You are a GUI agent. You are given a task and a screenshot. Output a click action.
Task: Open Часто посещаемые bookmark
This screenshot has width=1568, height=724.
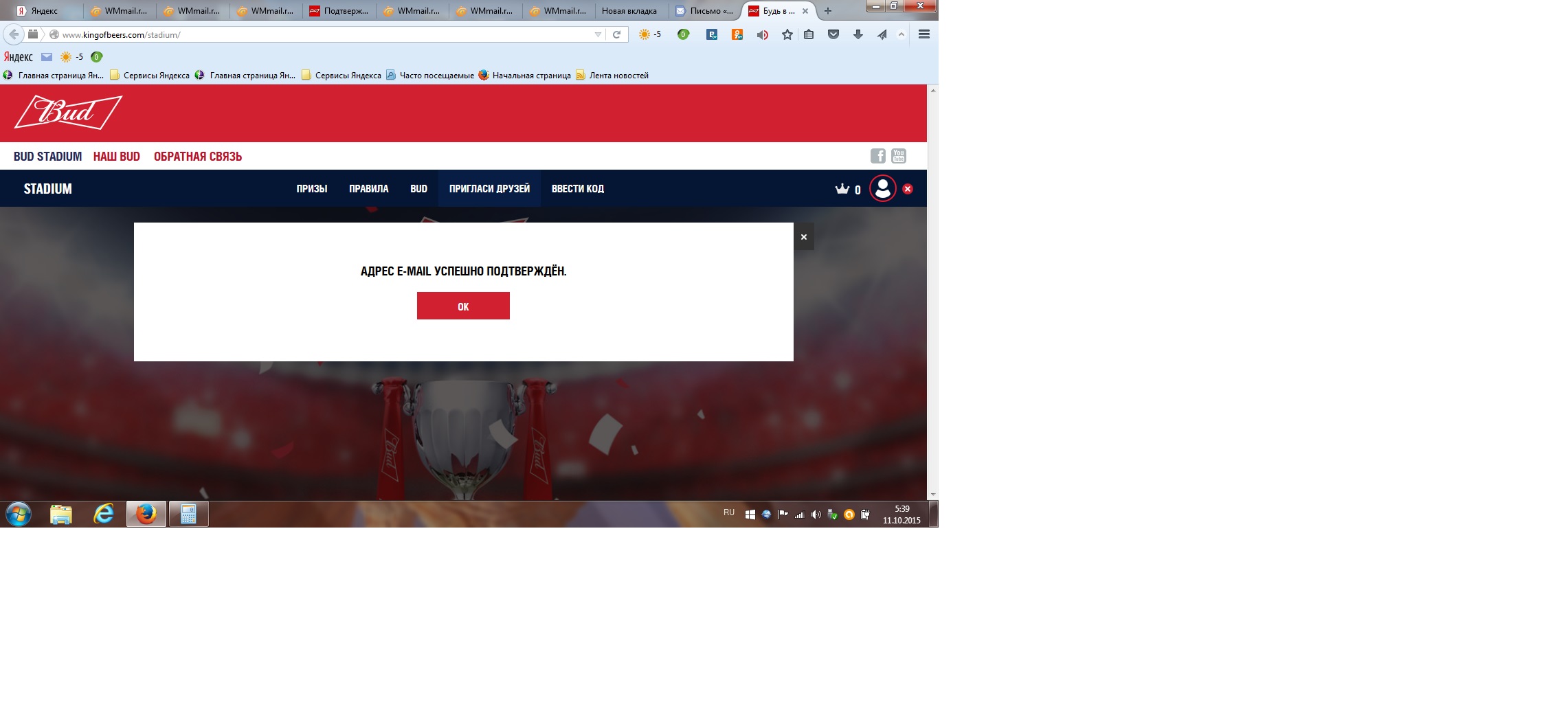[430, 76]
